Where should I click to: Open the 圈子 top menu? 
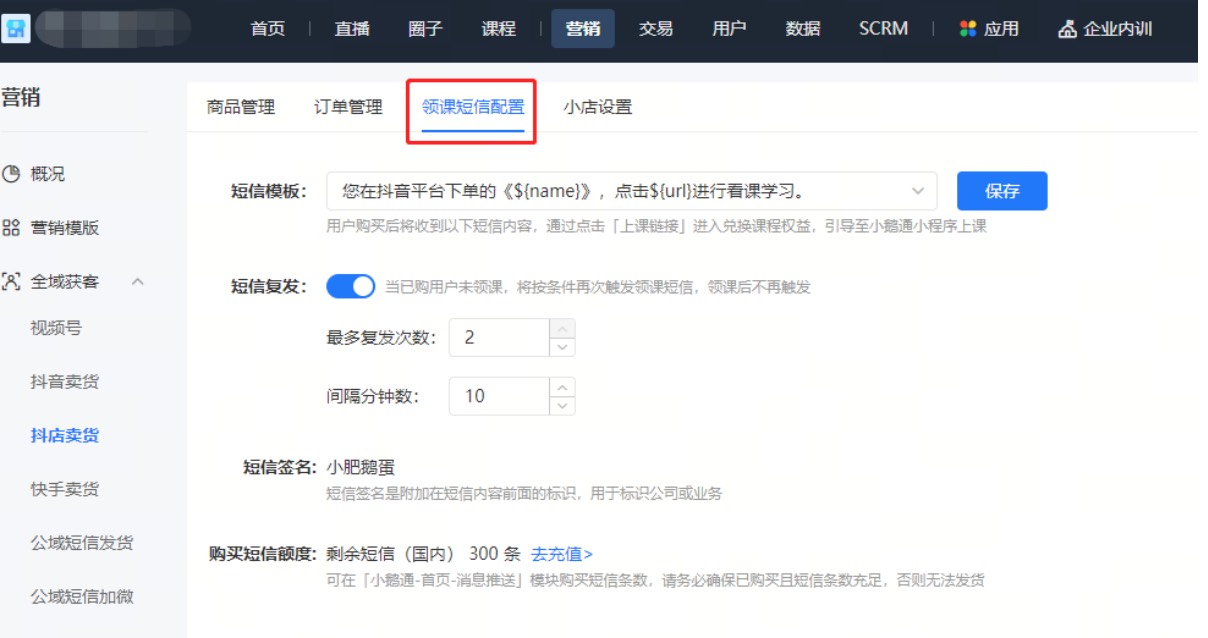pos(425,29)
